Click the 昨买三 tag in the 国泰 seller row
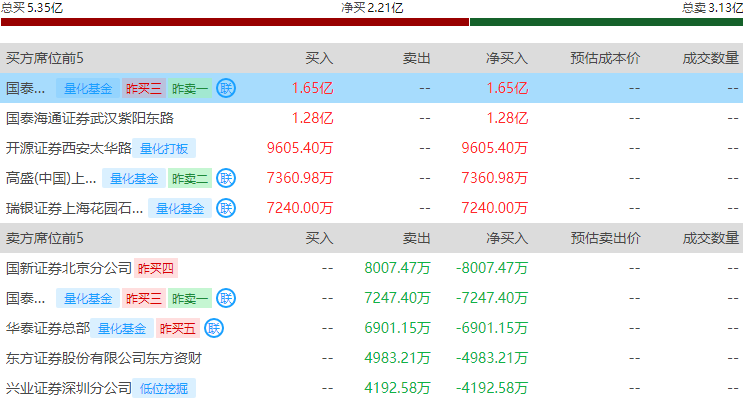Screen dimensions: 743x400 [x=144, y=299]
